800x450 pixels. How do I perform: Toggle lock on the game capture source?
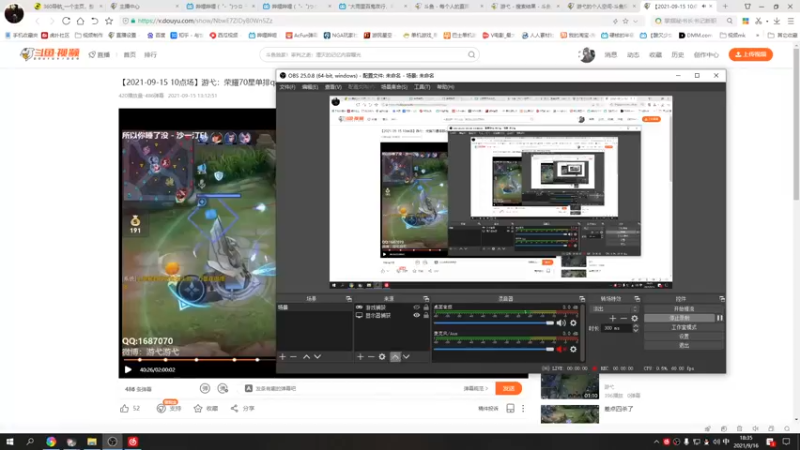click(x=426, y=307)
